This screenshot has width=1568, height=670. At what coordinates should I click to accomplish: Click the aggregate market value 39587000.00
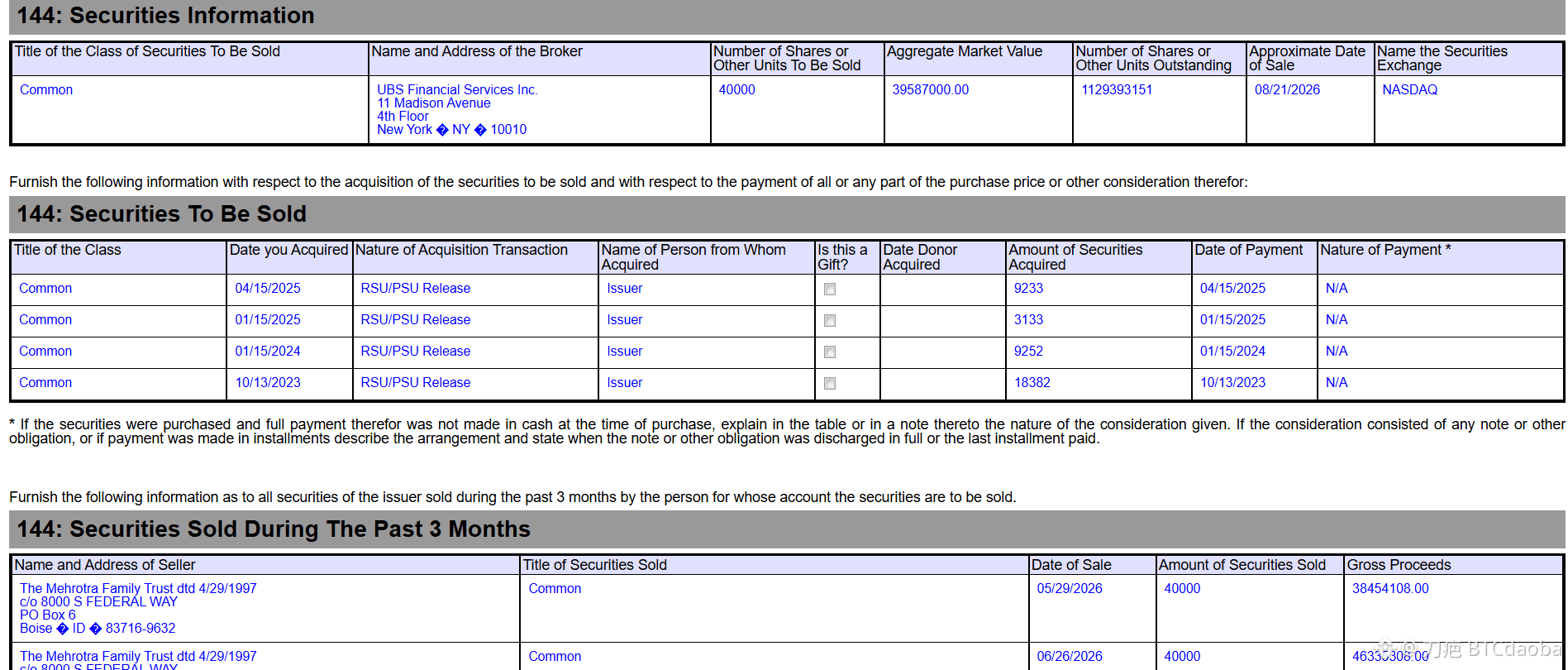tap(930, 89)
